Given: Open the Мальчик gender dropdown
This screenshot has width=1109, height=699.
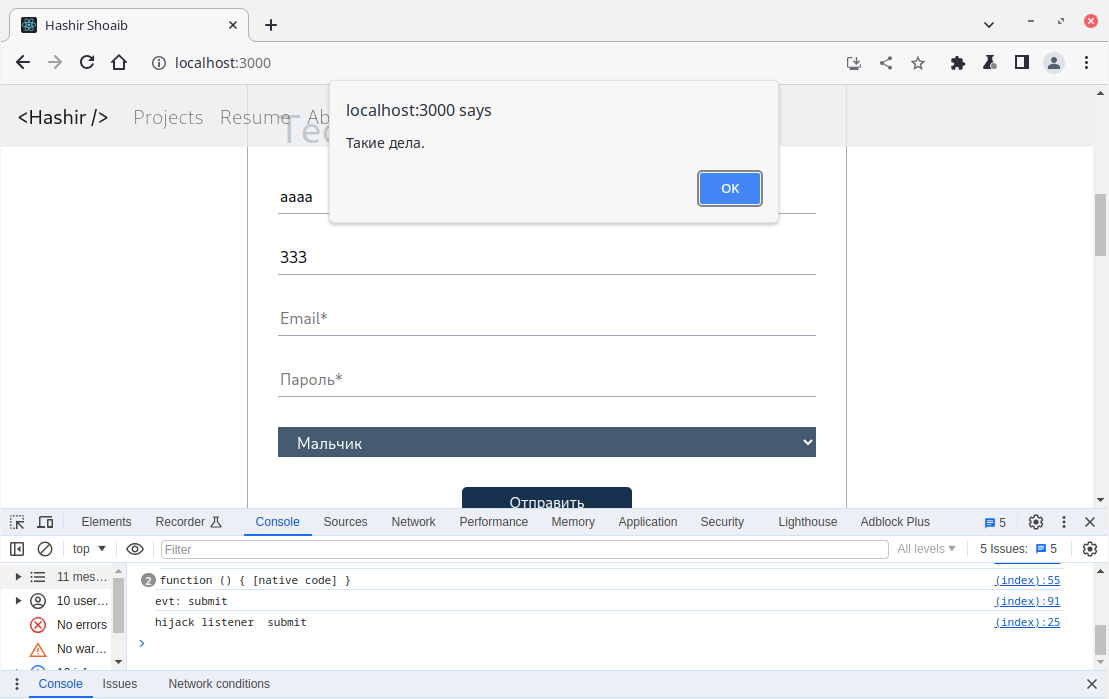Looking at the screenshot, I should tap(547, 442).
